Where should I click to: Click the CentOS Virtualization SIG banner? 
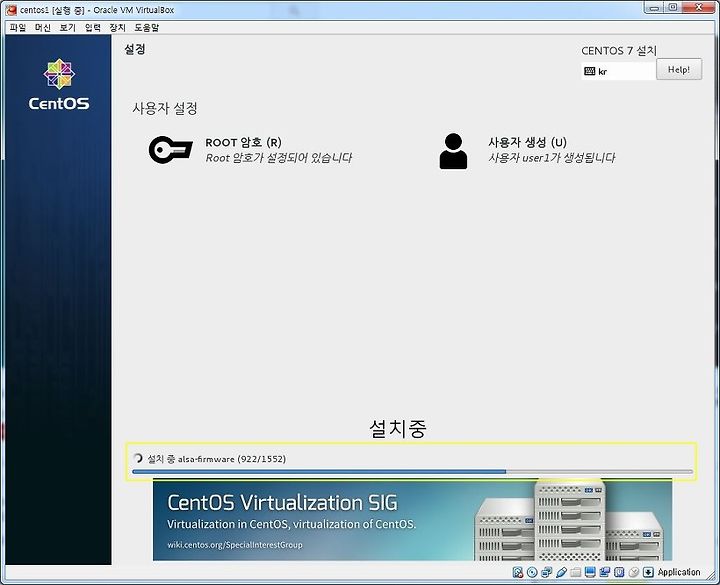point(412,520)
